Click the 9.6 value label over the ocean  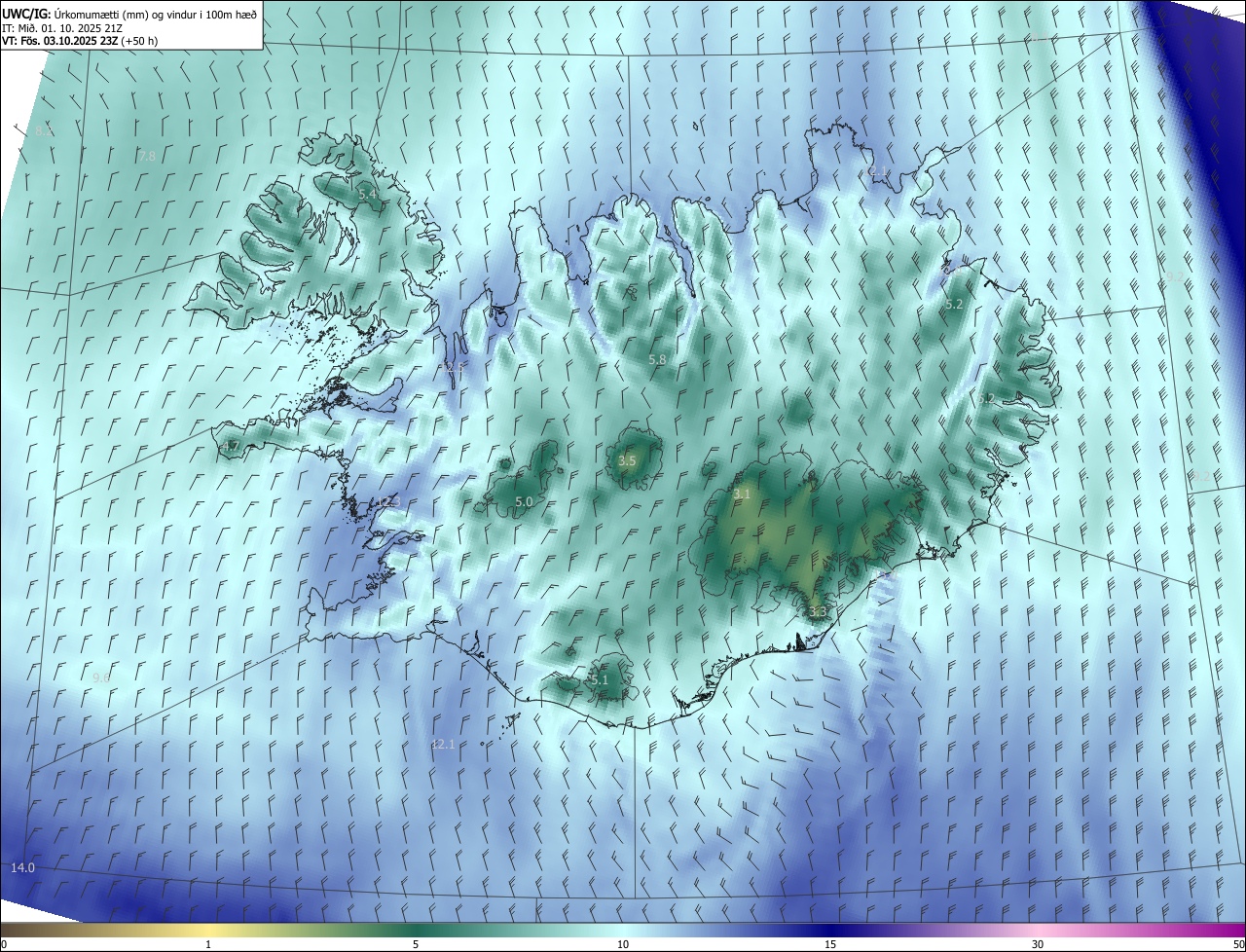[x=101, y=677]
